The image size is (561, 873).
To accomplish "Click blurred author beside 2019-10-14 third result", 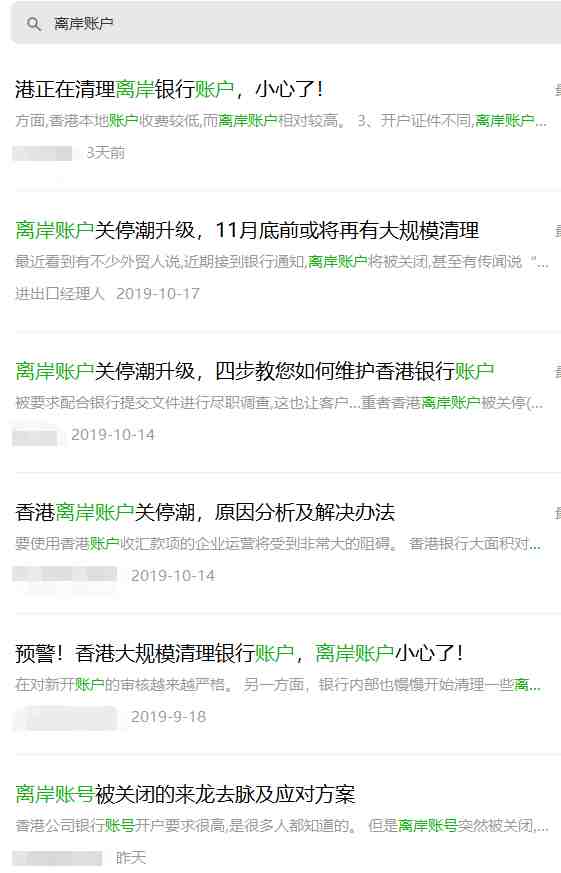I will (x=36, y=435).
